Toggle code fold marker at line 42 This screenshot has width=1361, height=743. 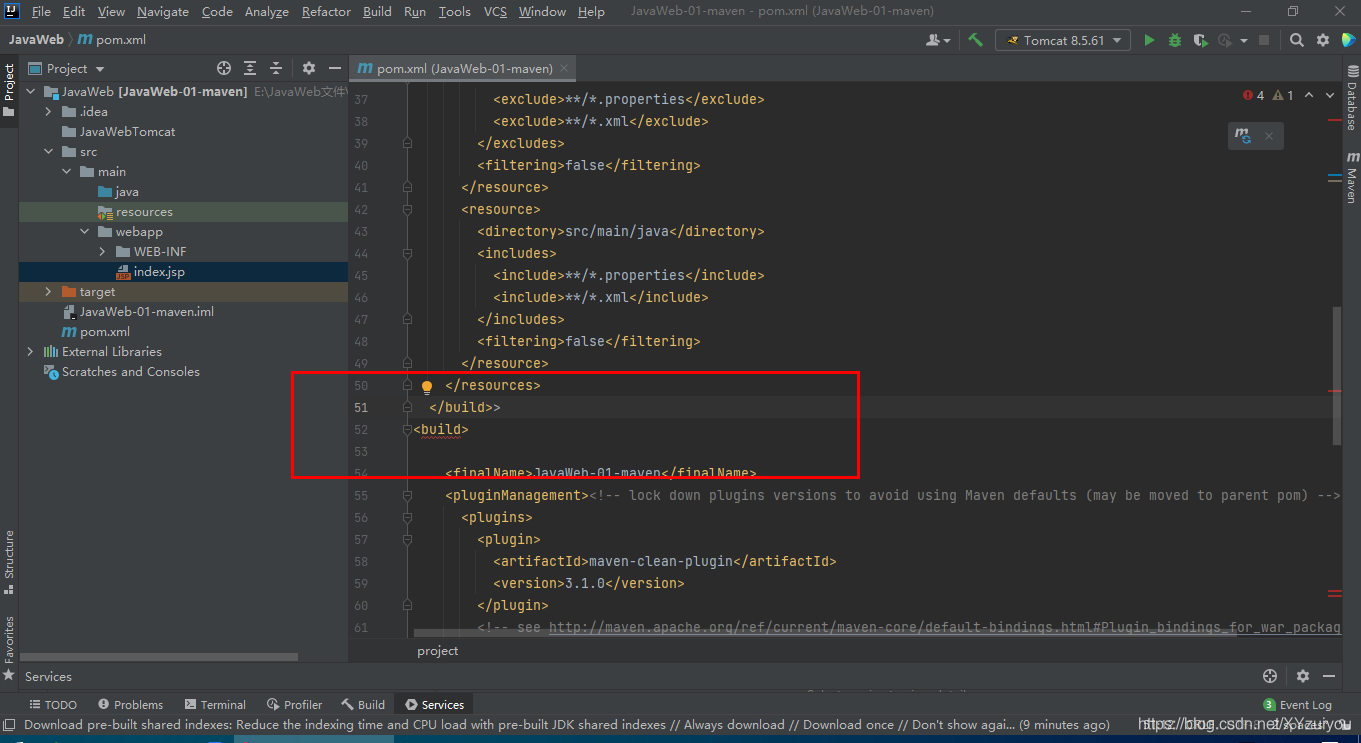[x=407, y=210]
